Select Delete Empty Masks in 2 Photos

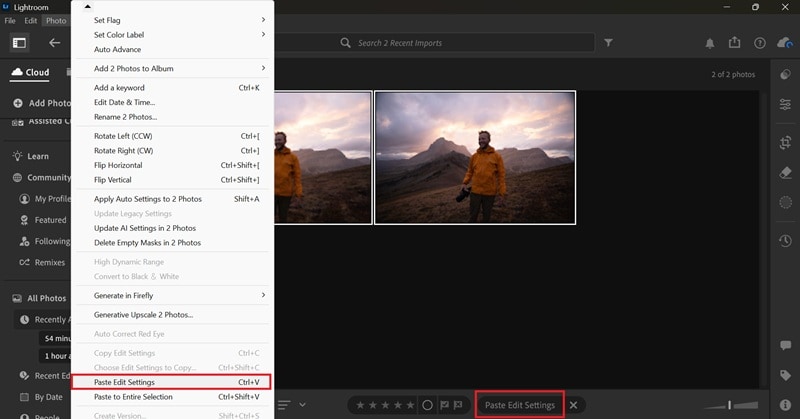tap(171, 243)
